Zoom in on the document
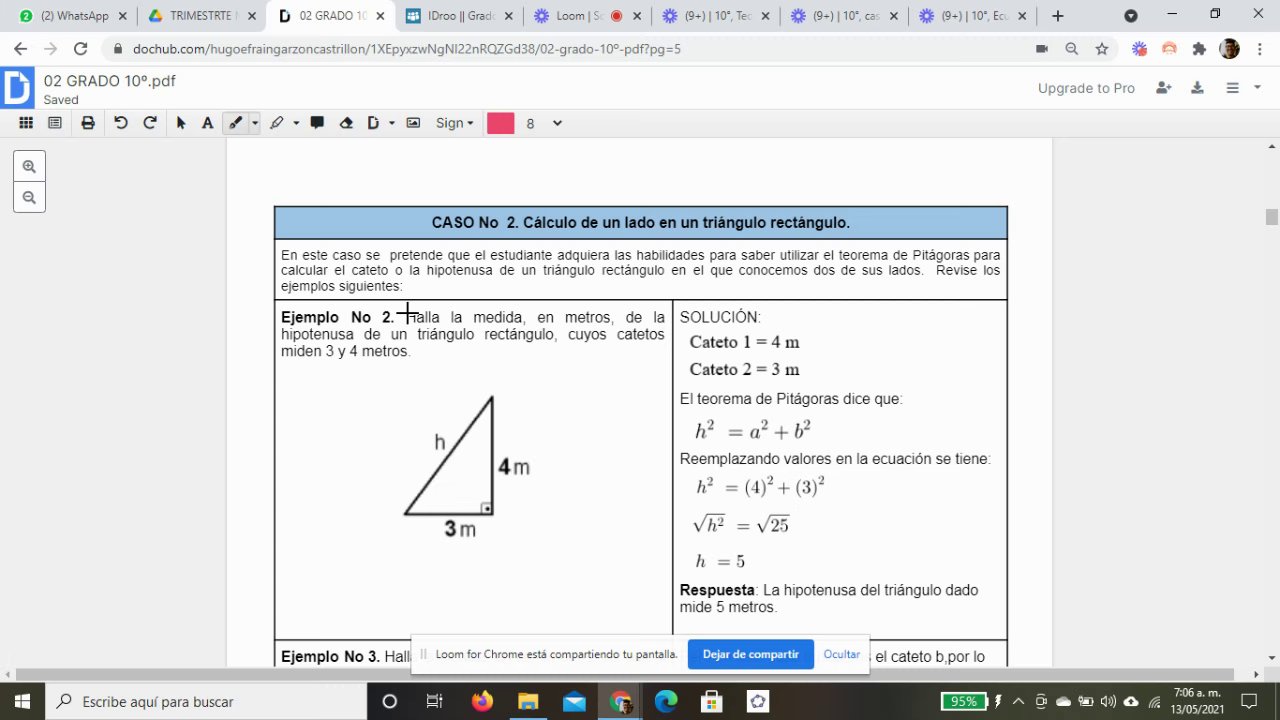 tap(29, 167)
